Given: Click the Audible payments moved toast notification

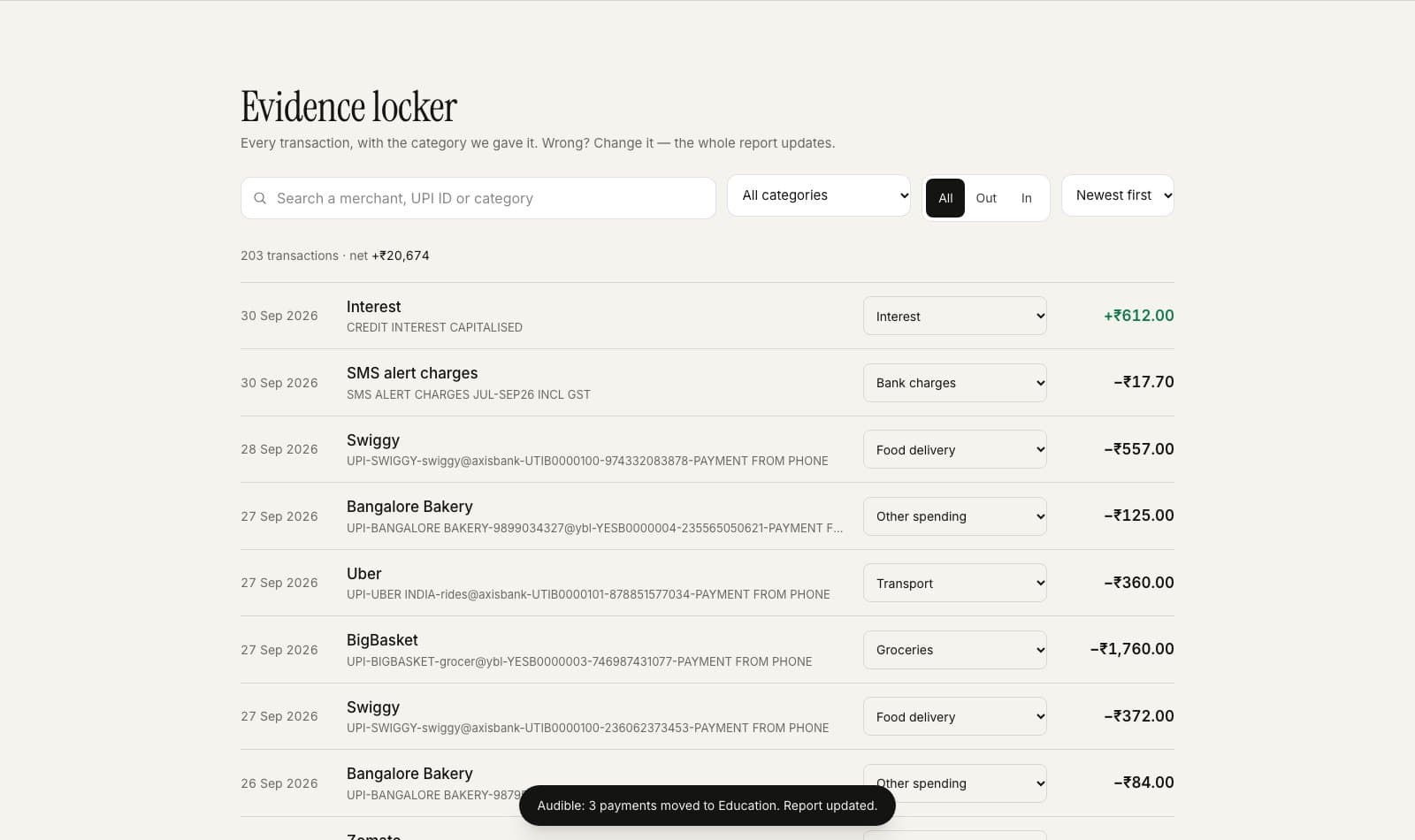Looking at the screenshot, I should pos(707,806).
